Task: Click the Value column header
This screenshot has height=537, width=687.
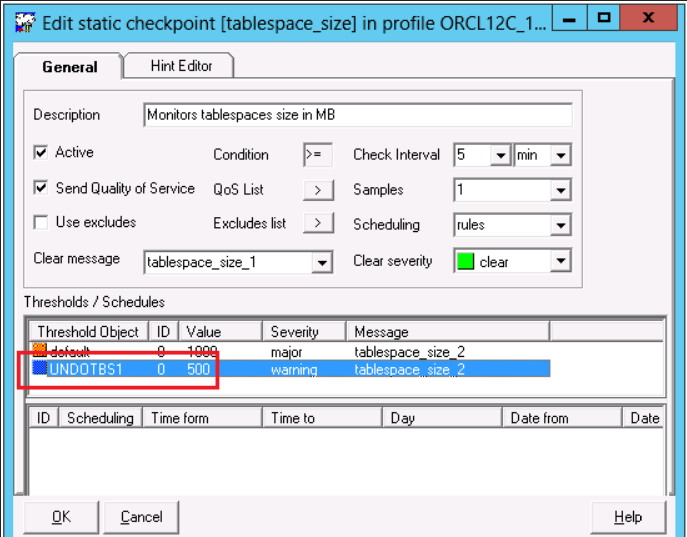Action: 221,332
